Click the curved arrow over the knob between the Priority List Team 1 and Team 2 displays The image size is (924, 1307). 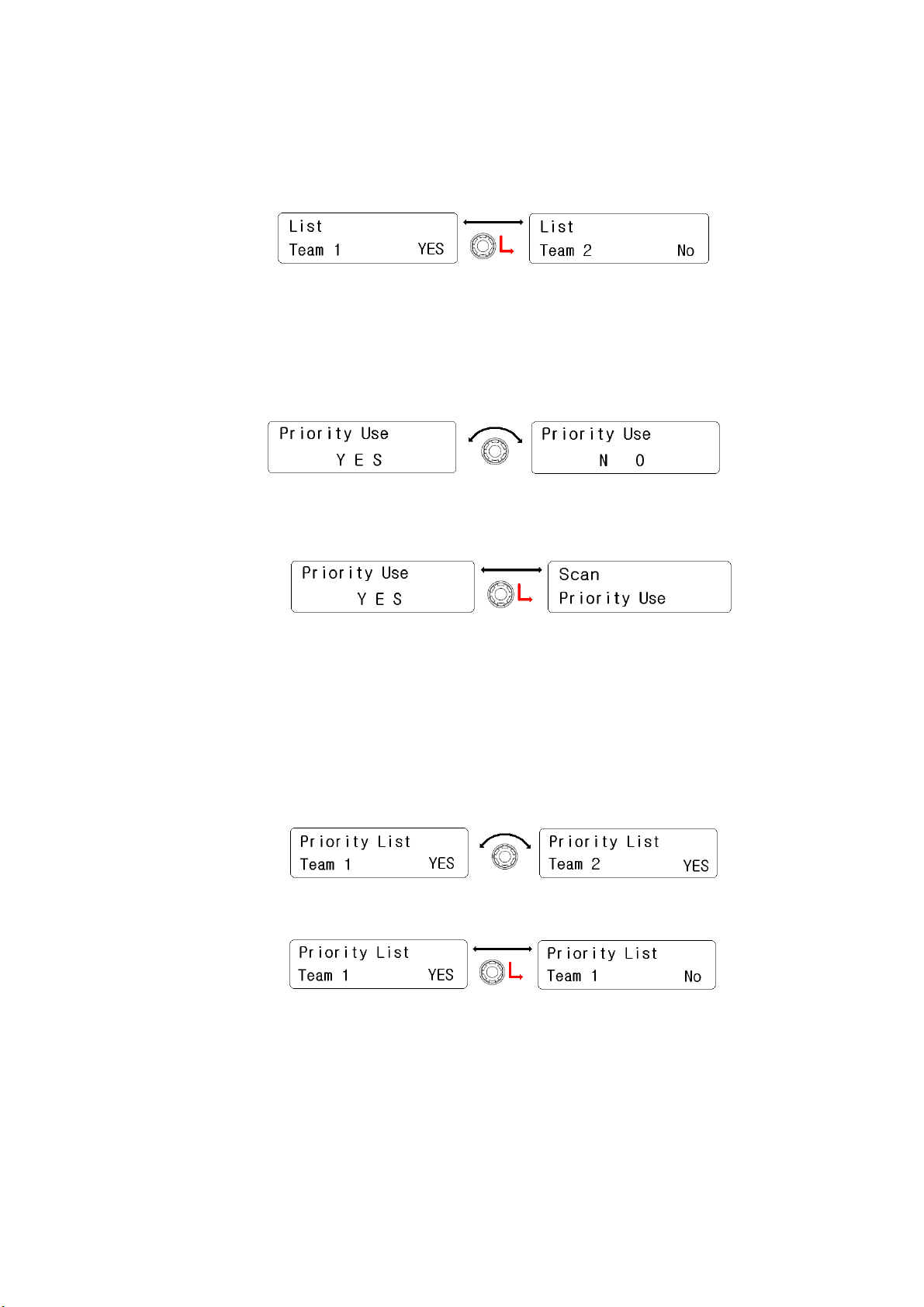tap(505, 840)
